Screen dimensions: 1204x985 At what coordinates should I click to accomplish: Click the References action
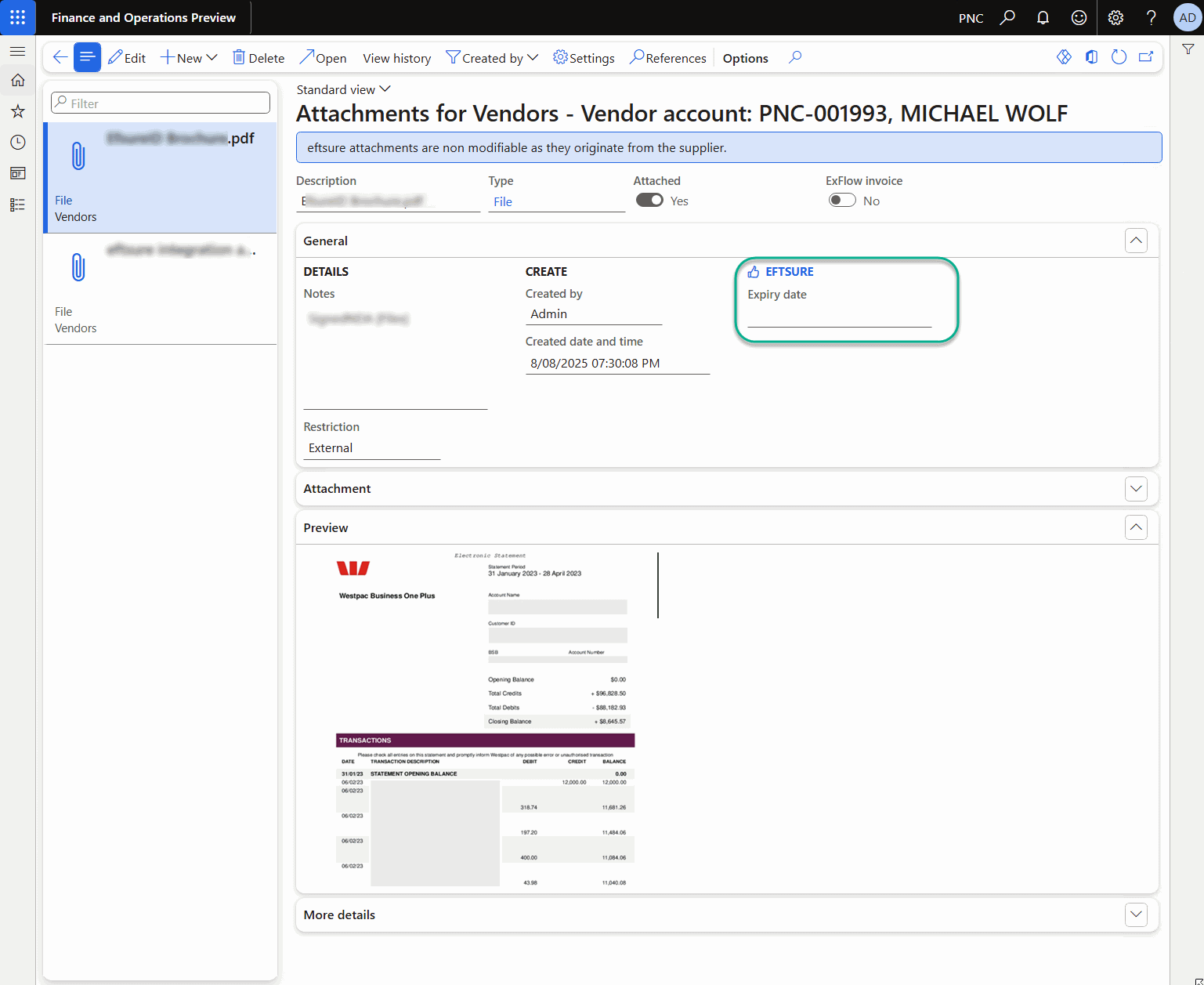coord(668,58)
